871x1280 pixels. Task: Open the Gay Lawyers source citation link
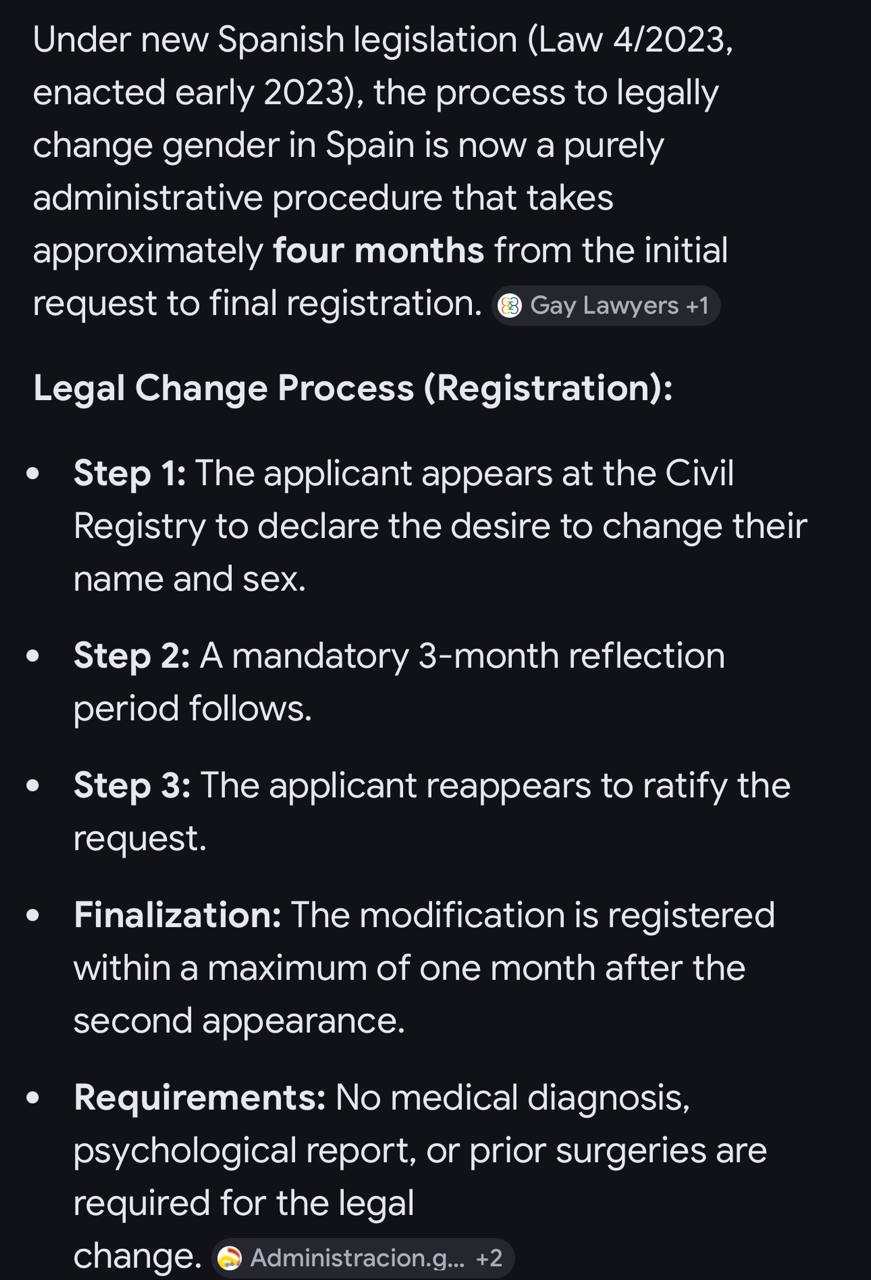click(604, 306)
